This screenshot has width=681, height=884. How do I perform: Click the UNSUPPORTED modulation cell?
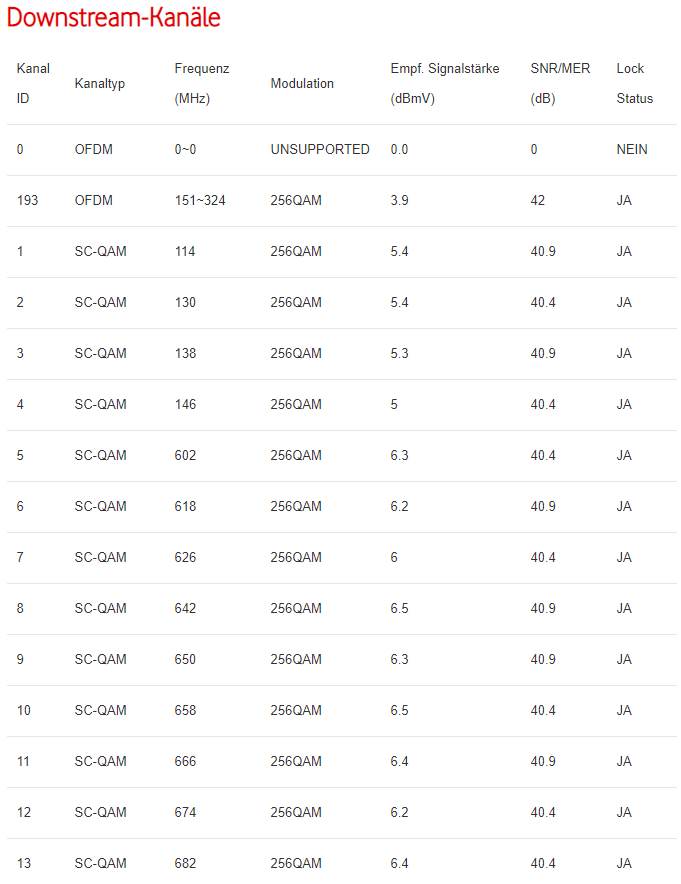(320, 150)
